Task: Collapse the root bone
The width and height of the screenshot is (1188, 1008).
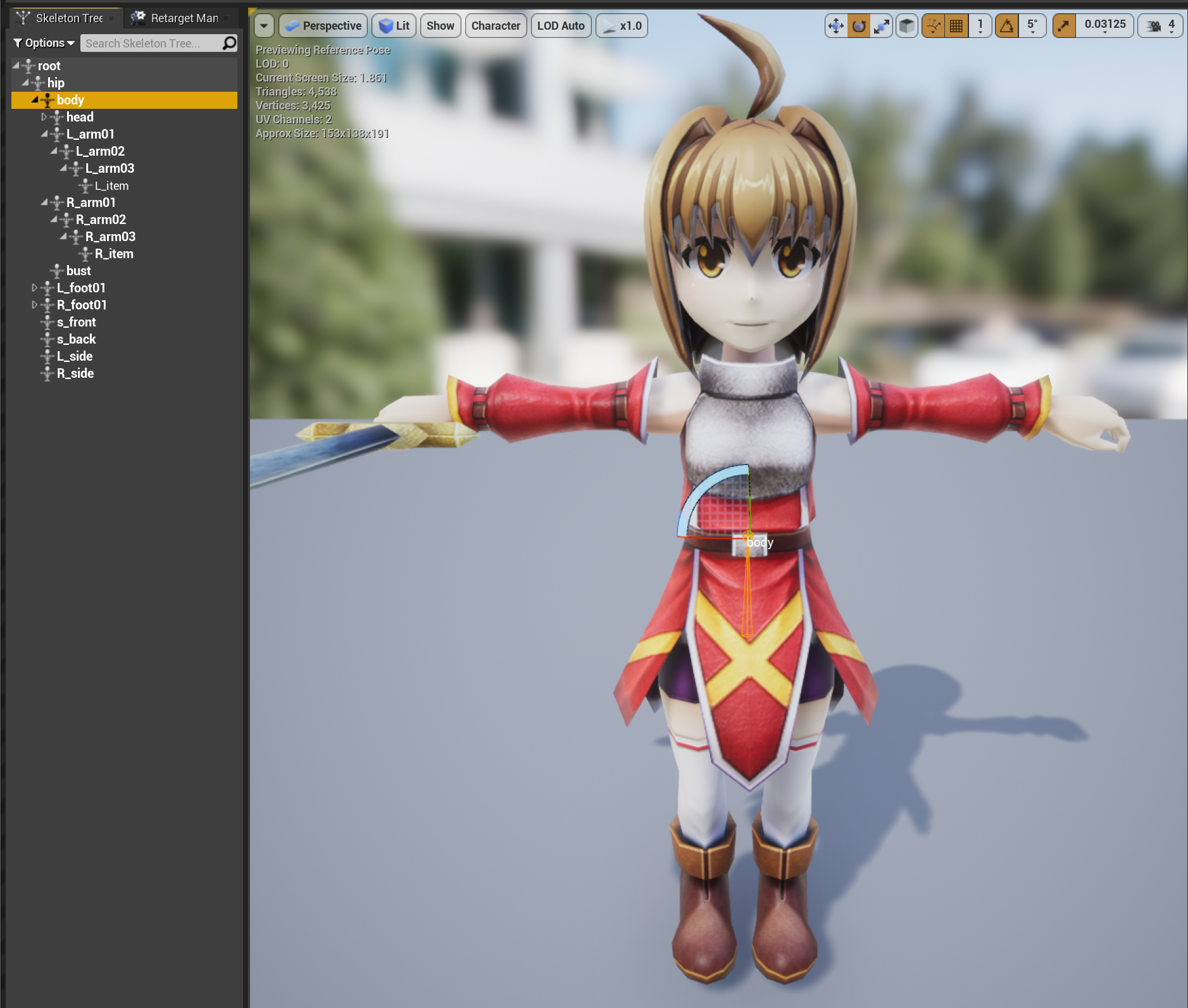Action: [16, 65]
